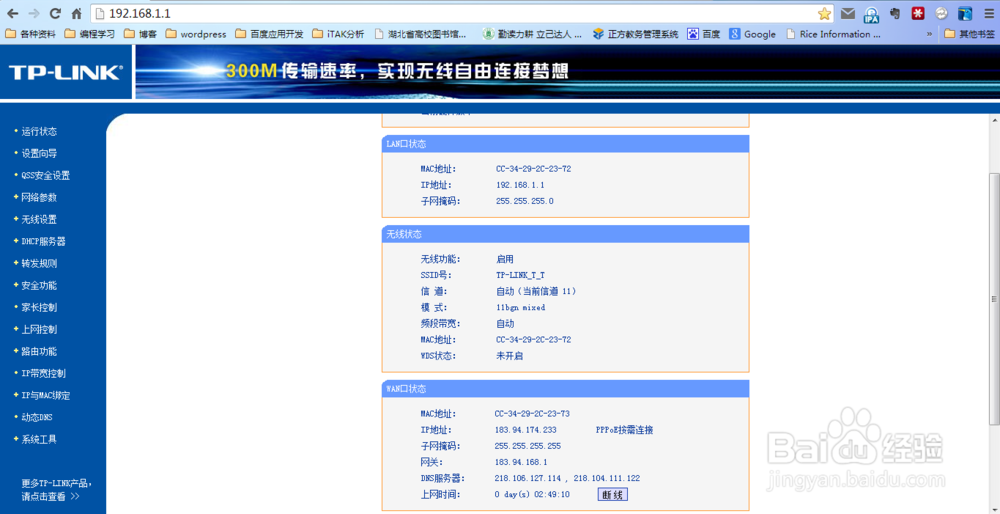The width and height of the screenshot is (1000, 514).
Task: Click the page scrollbar up arrow
Action: [994, 120]
